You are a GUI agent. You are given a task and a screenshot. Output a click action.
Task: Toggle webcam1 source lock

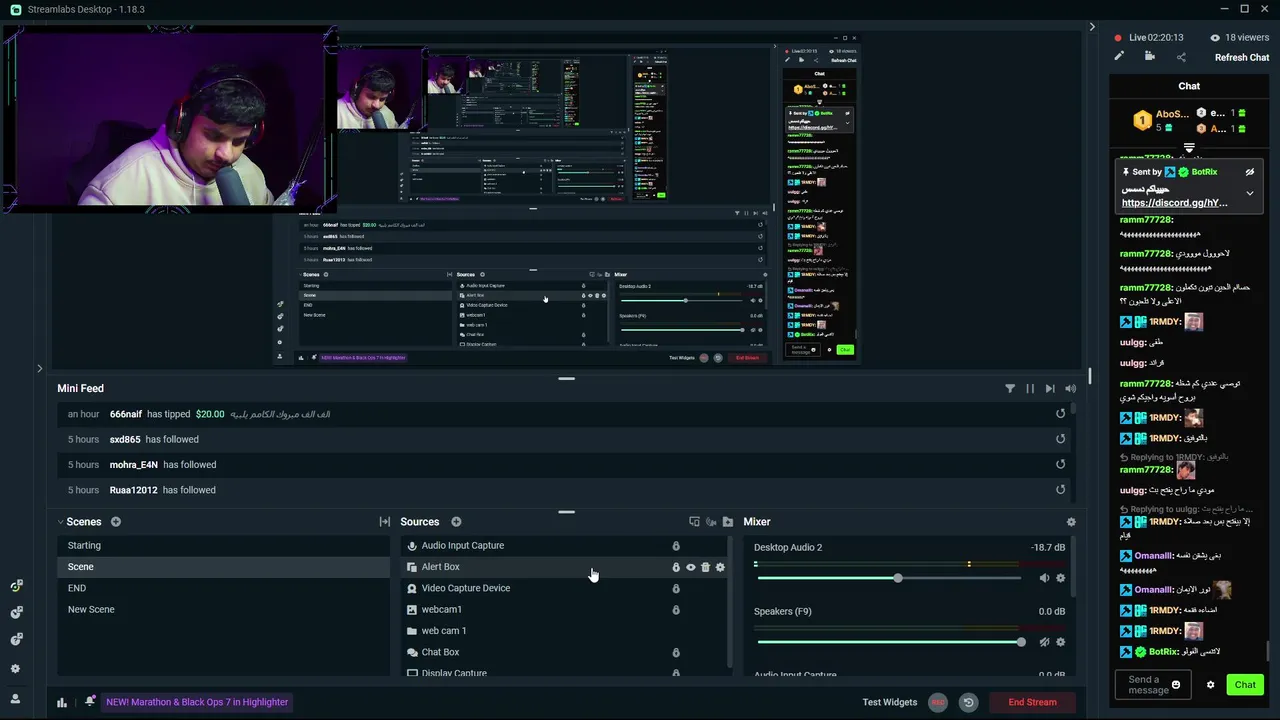[676, 610]
